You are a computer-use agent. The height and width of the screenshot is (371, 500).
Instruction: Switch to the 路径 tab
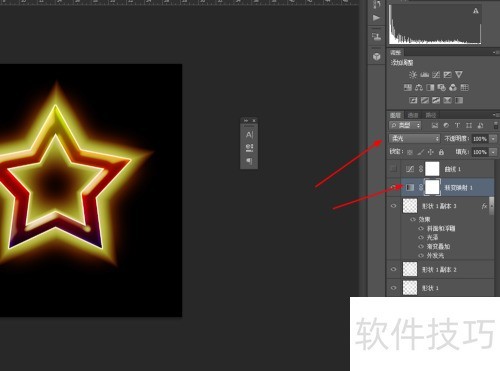coord(431,115)
